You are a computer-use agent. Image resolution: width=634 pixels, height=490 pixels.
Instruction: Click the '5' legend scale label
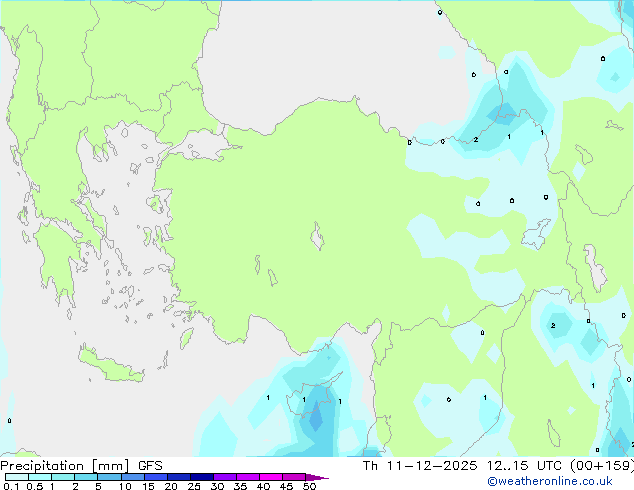pyautogui.click(x=98, y=486)
